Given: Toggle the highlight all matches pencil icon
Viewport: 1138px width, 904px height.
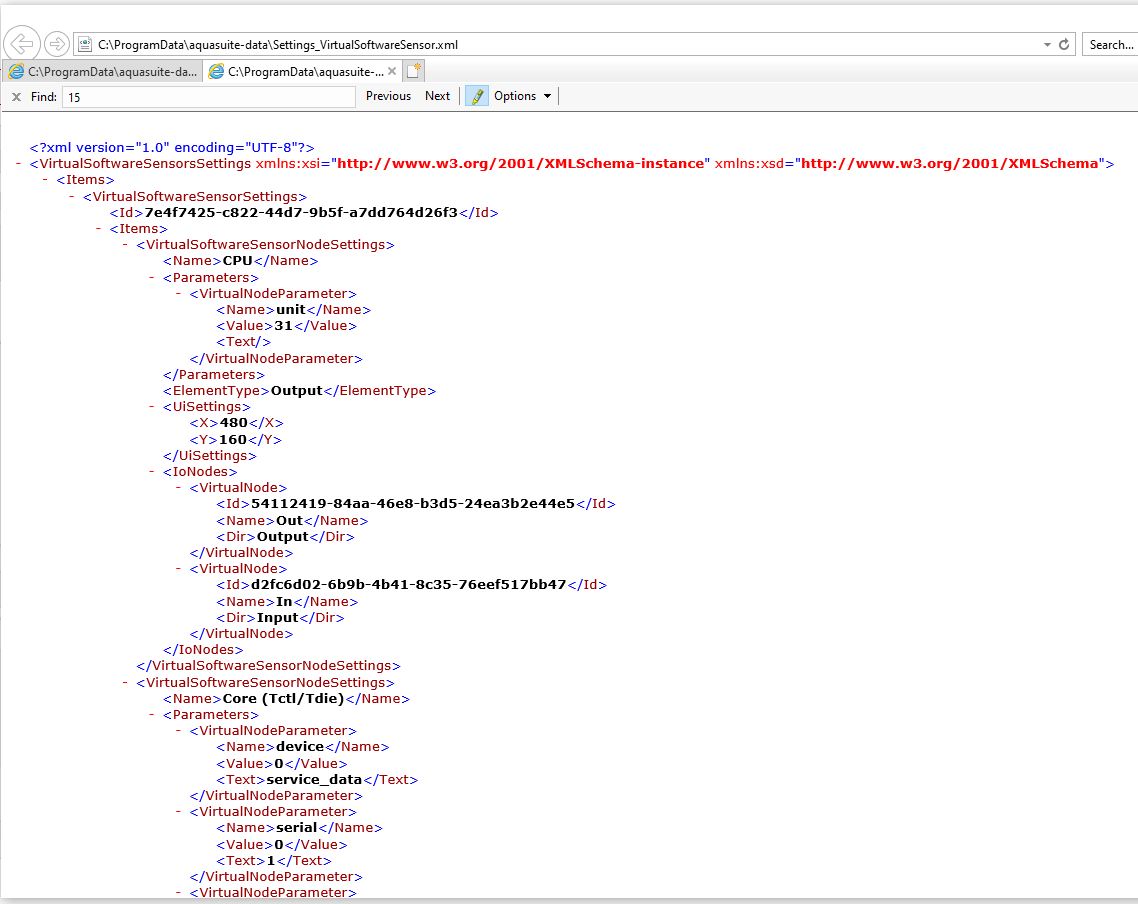Looking at the screenshot, I should tap(477, 96).
